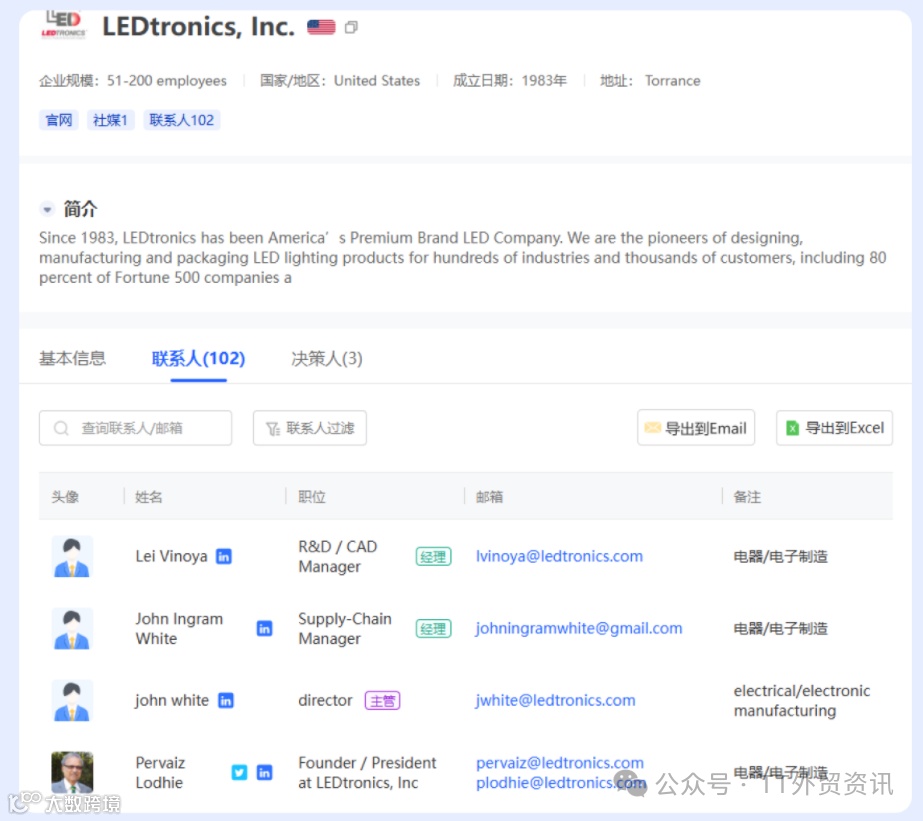
Task: Copy company name using the copy icon
Action: click(351, 28)
